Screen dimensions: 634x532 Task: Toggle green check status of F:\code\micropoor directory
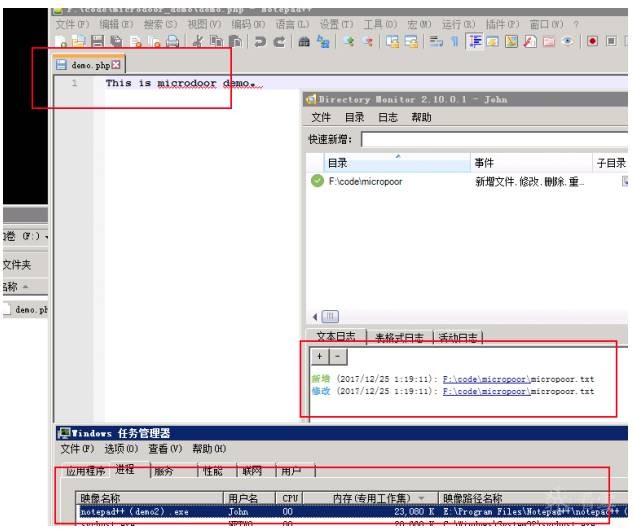click(x=318, y=181)
